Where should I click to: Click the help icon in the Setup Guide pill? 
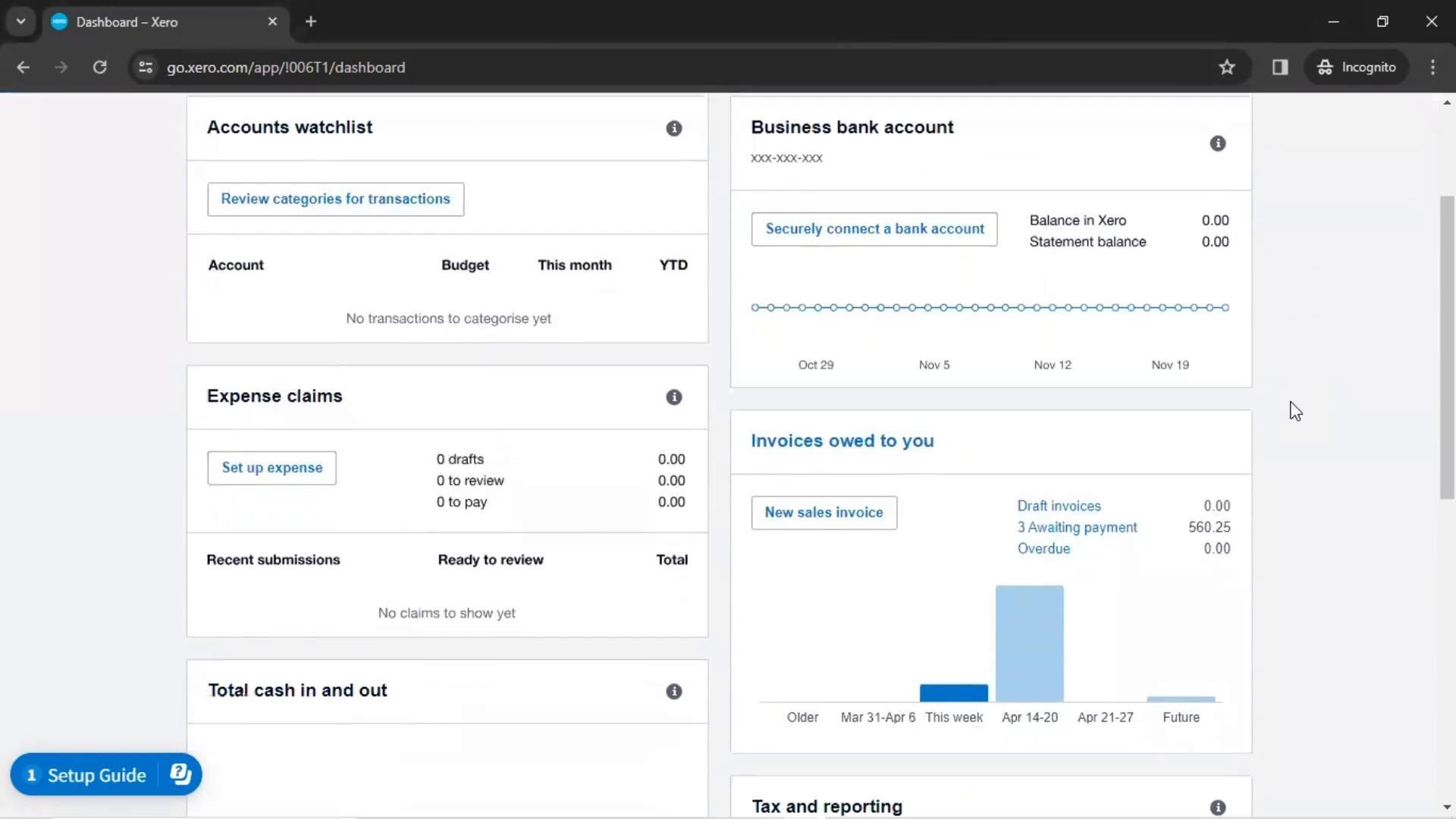(180, 774)
